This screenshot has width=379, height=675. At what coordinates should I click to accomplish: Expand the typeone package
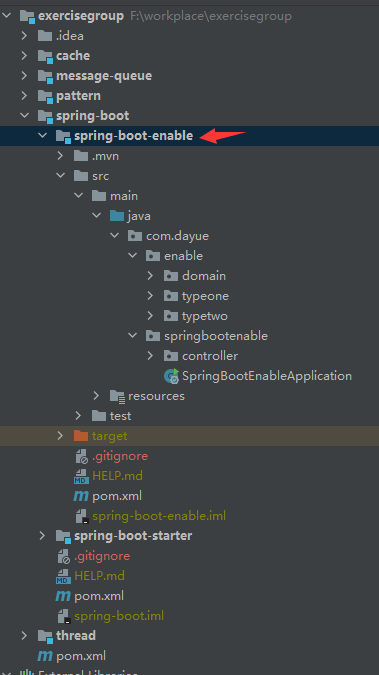(150, 296)
